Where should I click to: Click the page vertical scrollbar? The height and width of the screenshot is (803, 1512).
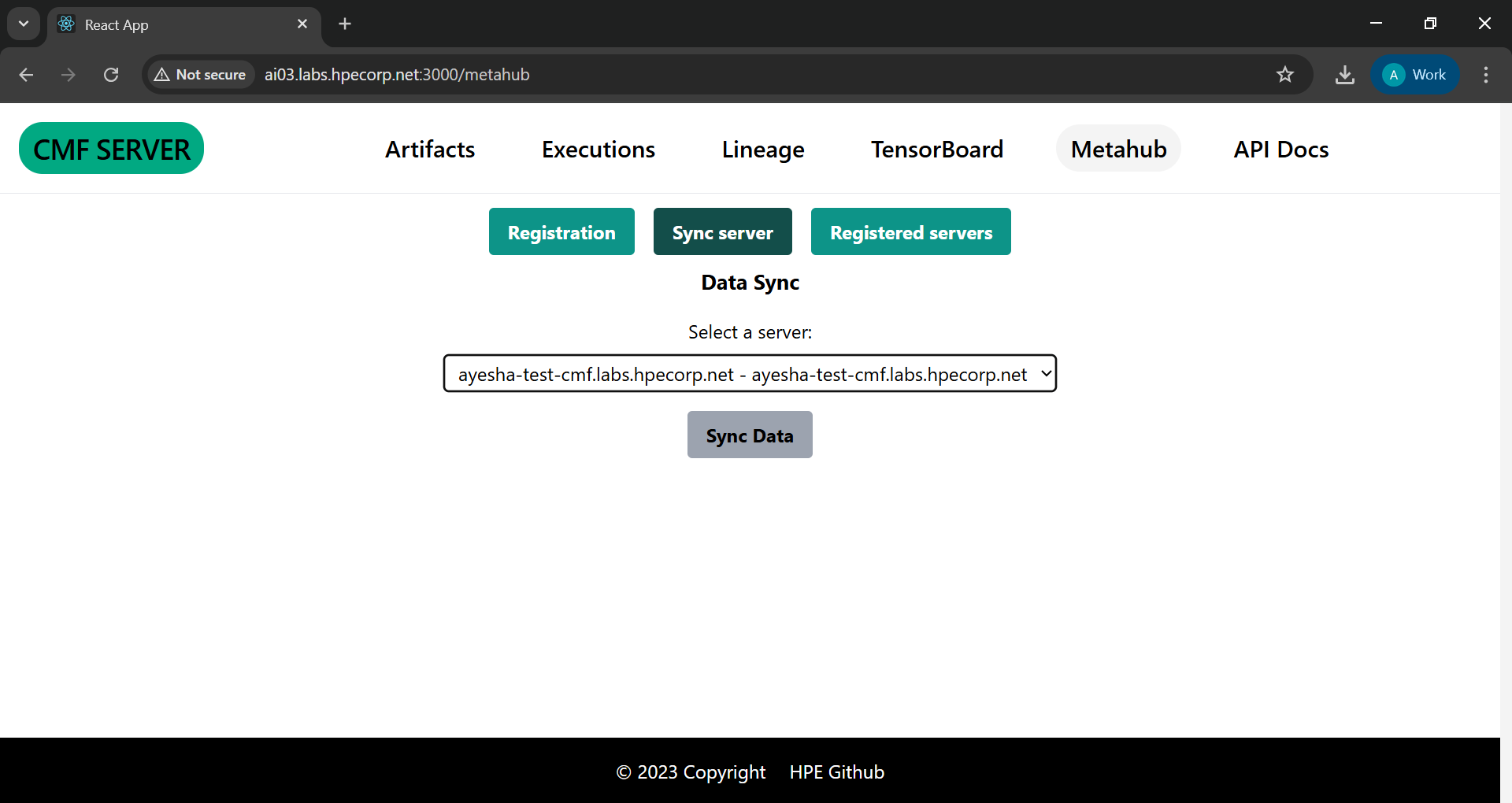1506,453
